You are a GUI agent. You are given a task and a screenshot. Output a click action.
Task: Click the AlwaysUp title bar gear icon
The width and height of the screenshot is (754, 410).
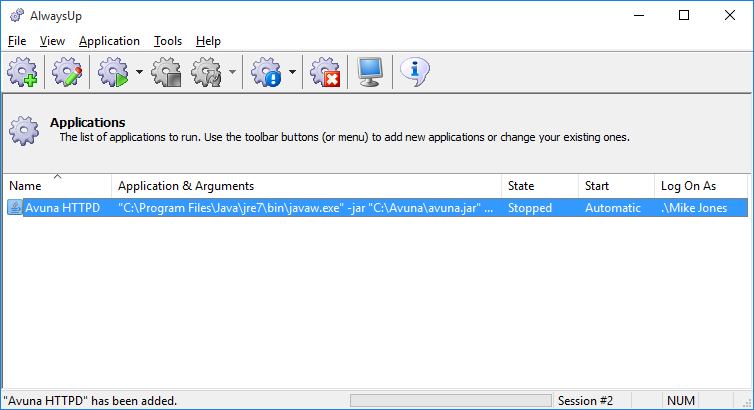(x=17, y=15)
